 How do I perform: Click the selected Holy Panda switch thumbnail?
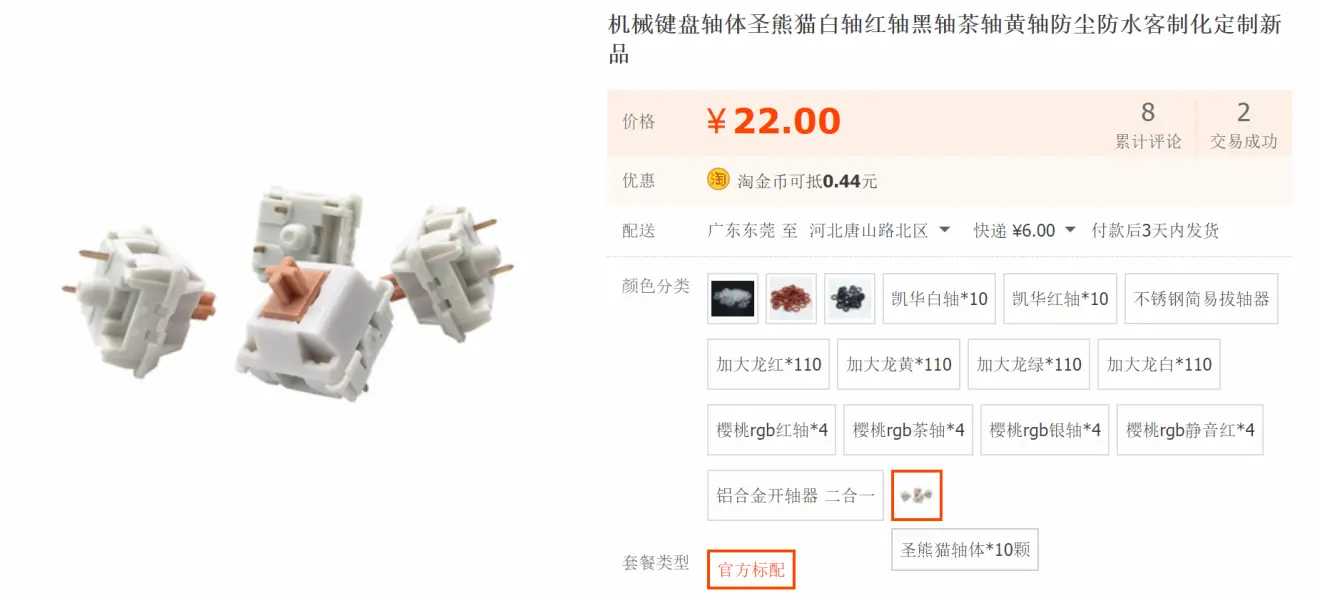[917, 495]
